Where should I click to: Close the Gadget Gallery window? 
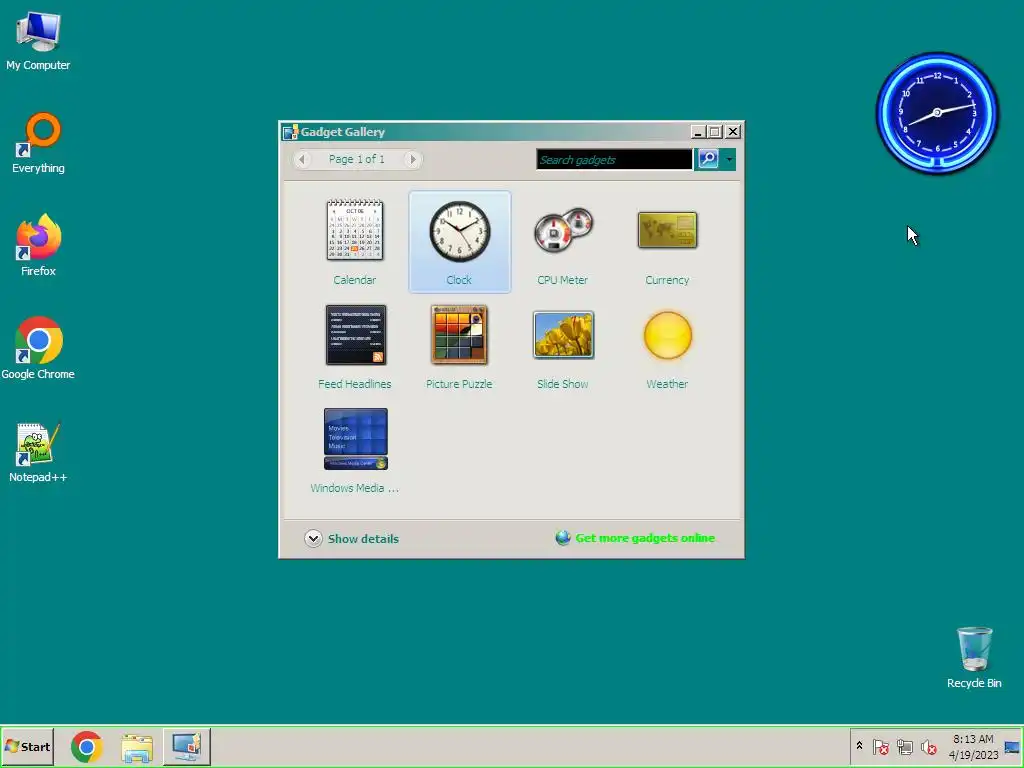click(733, 132)
